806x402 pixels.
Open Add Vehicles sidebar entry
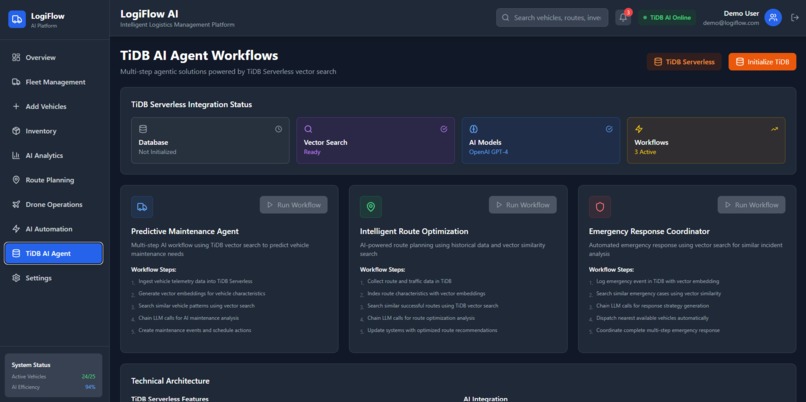click(x=53, y=106)
